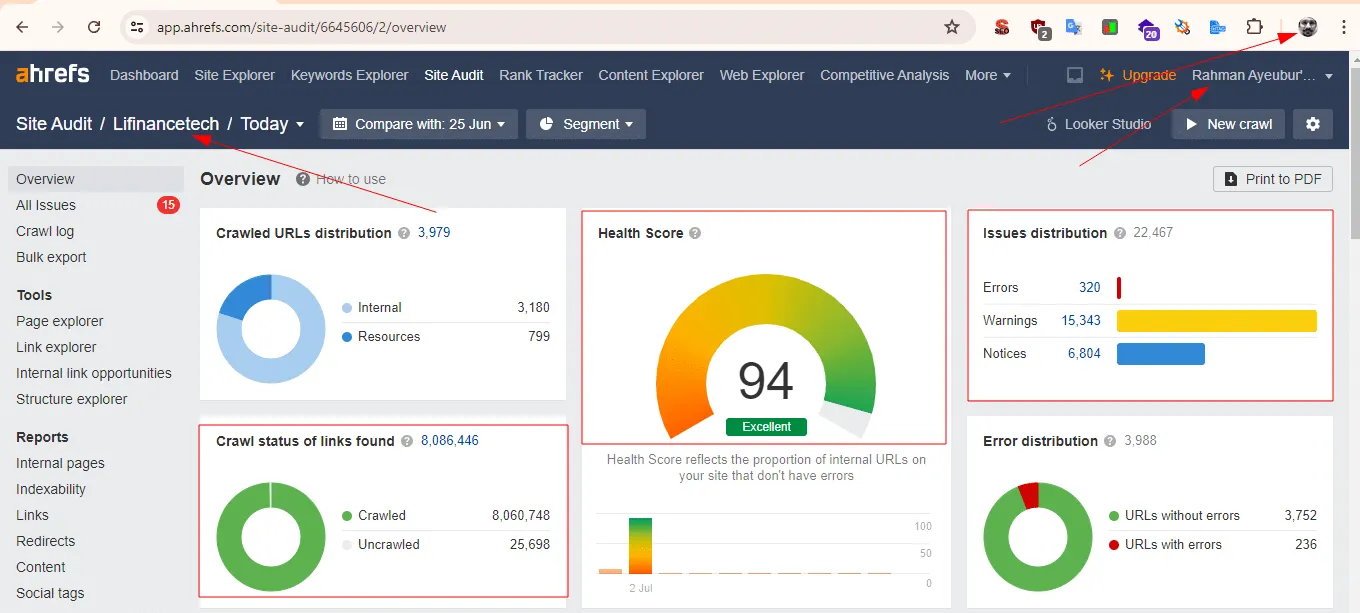Viewport: 1360px width, 613px height.
Task: Click Notices count 6,804
Action: [x=1084, y=353]
